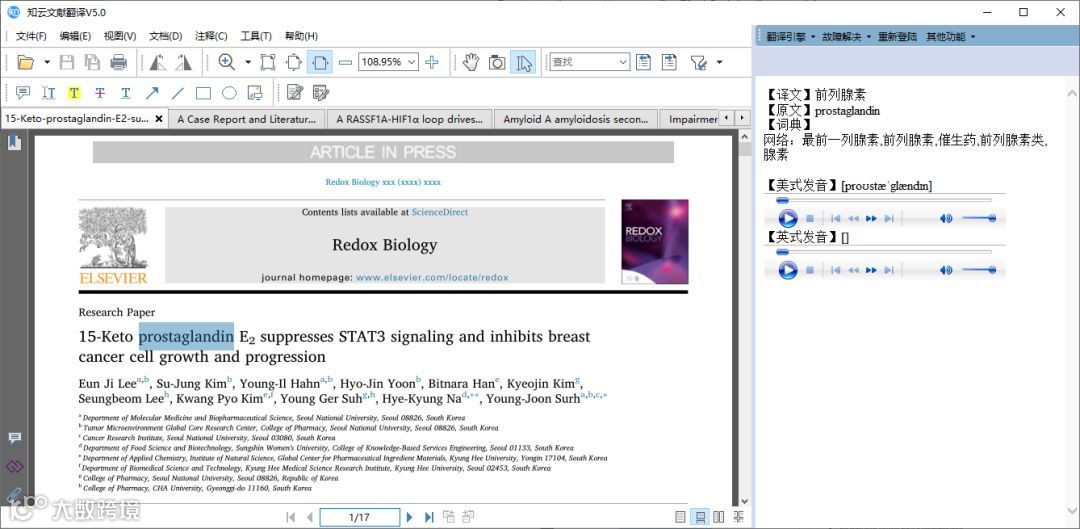Screen dimensions: 1080x529
Task: Switch to RASSF1A-HIF1α loop tab
Action: (x=409, y=119)
